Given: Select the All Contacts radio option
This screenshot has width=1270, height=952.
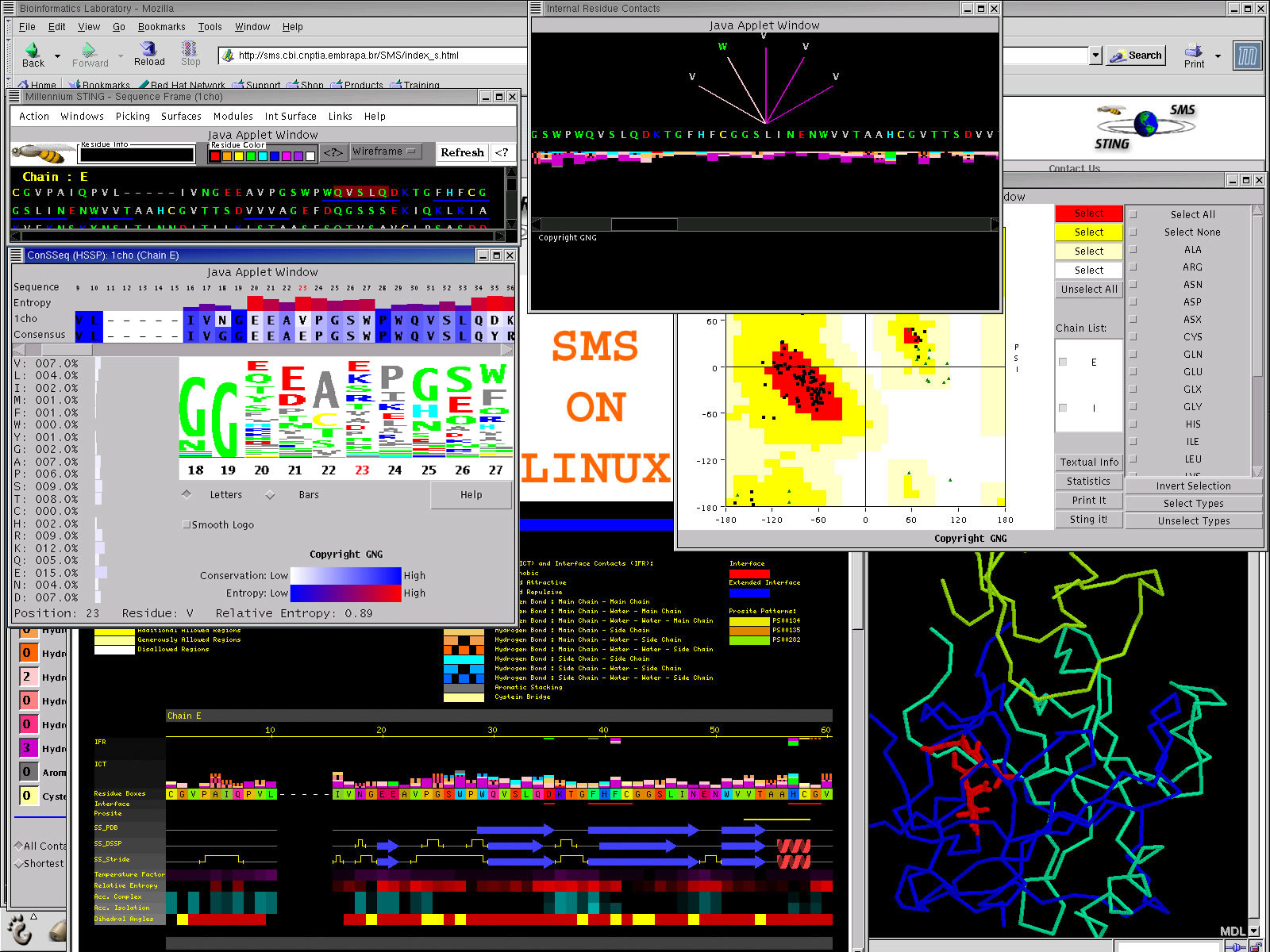Looking at the screenshot, I should coord(19,846).
